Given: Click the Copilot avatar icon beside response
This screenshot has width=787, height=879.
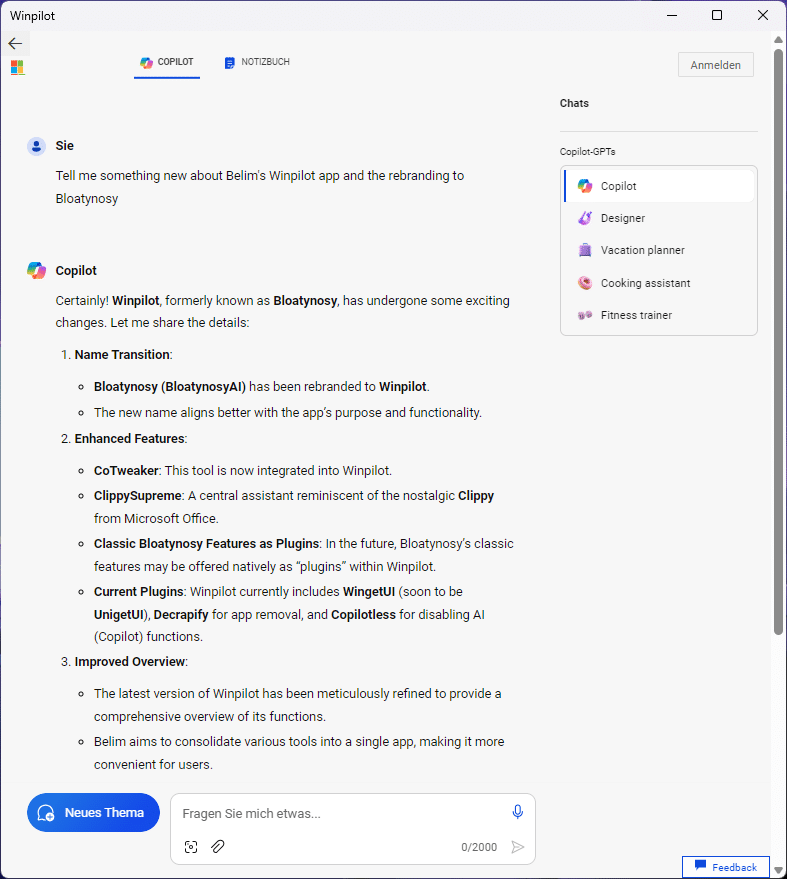Looking at the screenshot, I should coord(37,270).
